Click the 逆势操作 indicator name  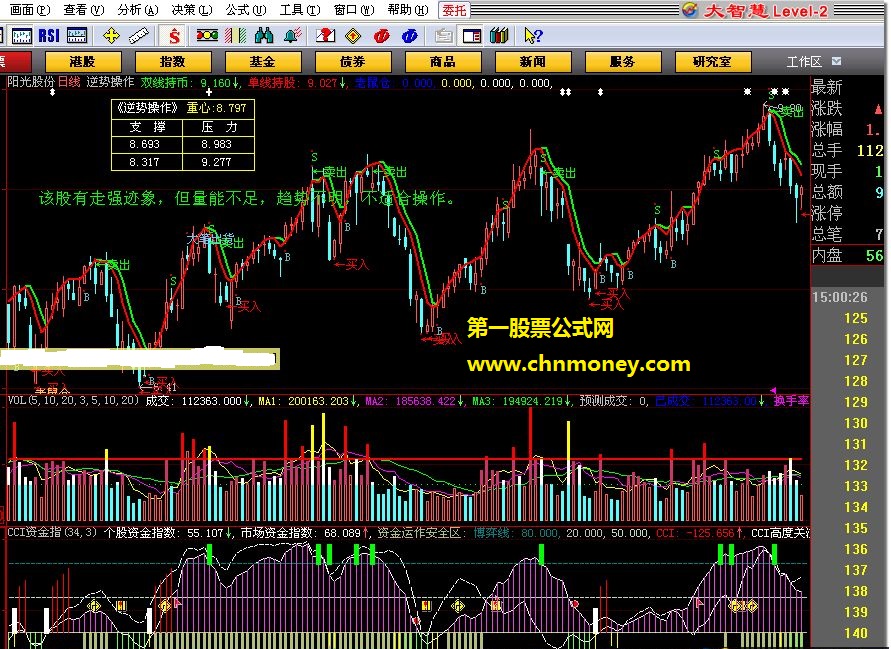pyautogui.click(x=110, y=82)
